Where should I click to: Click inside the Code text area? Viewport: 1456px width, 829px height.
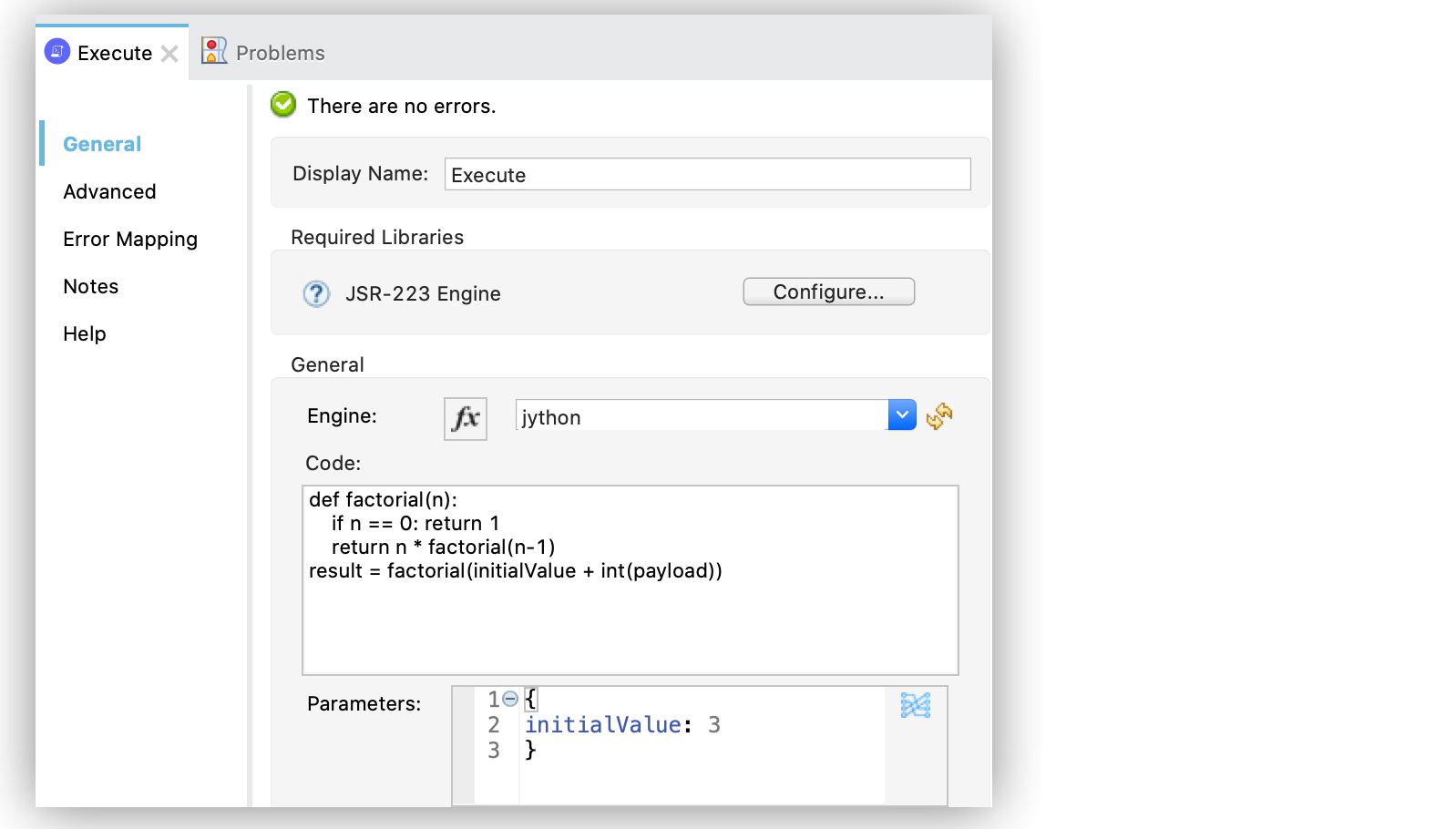point(630,619)
